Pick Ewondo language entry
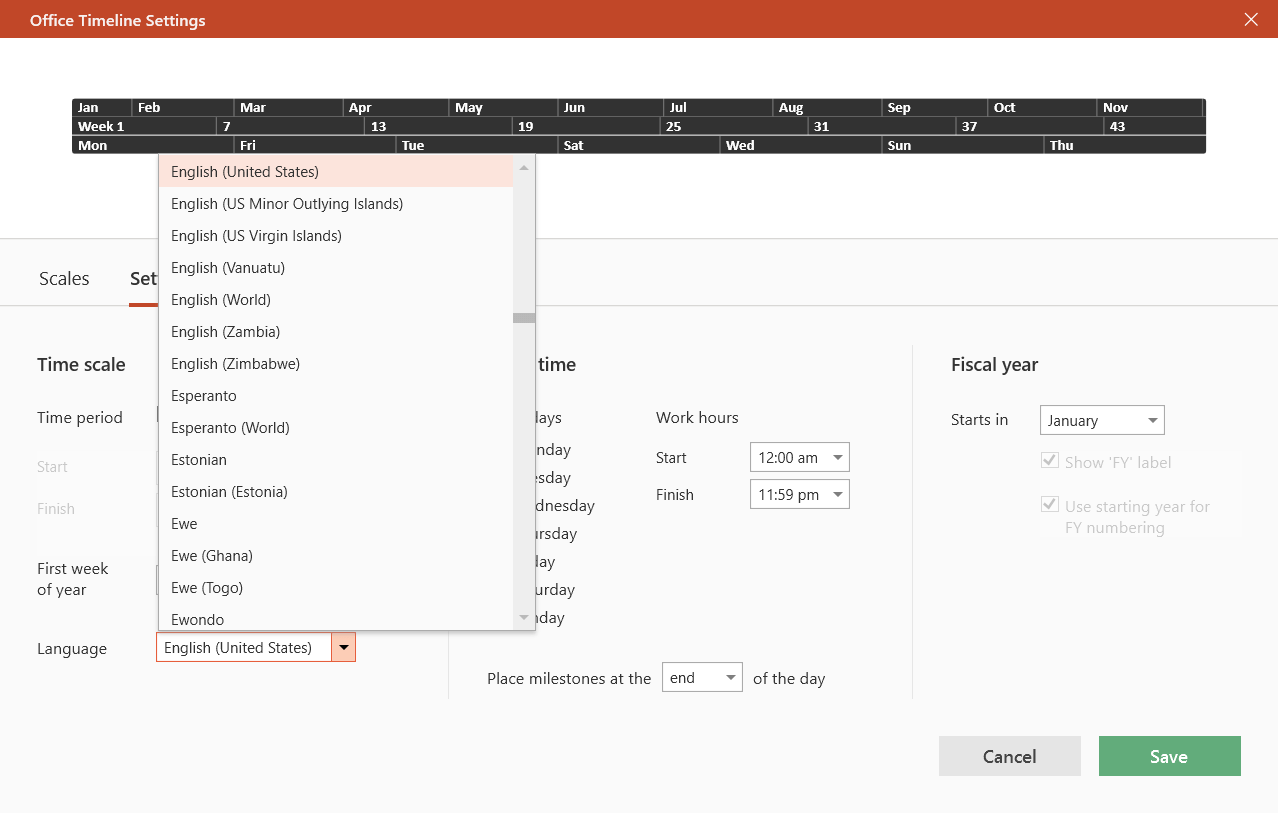Image resolution: width=1278 pixels, height=813 pixels. point(336,618)
